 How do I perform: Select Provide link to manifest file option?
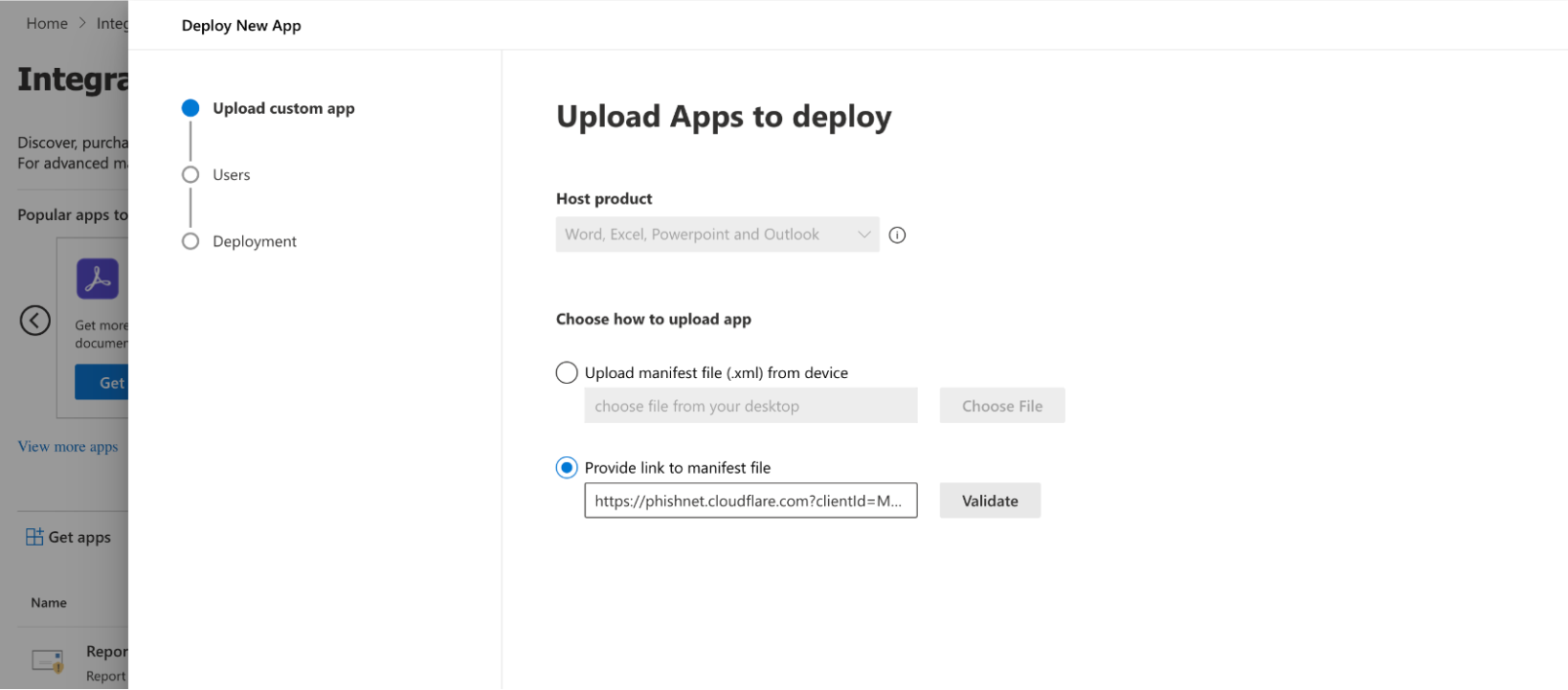[567, 468]
